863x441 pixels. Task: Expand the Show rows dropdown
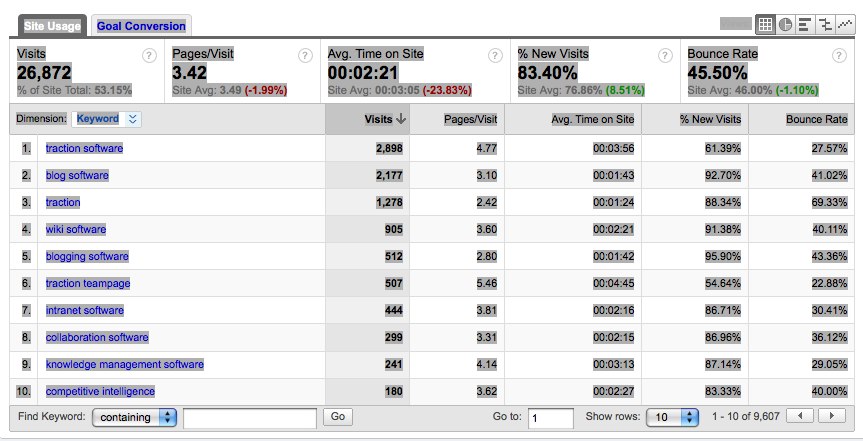[x=675, y=416]
